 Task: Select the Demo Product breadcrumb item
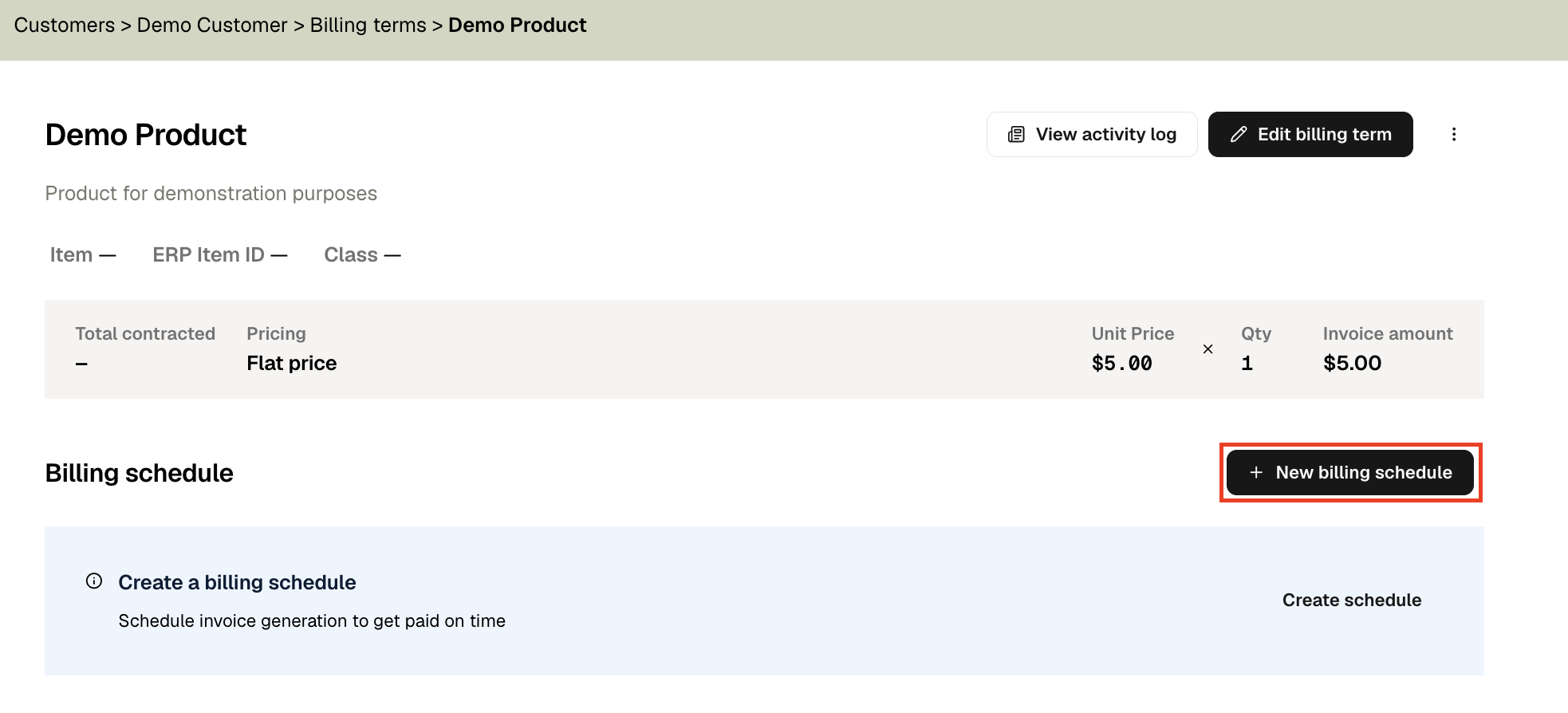point(517,25)
